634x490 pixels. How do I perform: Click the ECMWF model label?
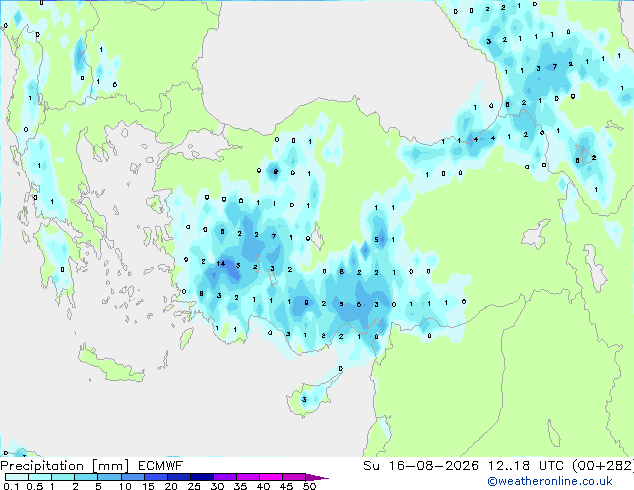(161, 466)
